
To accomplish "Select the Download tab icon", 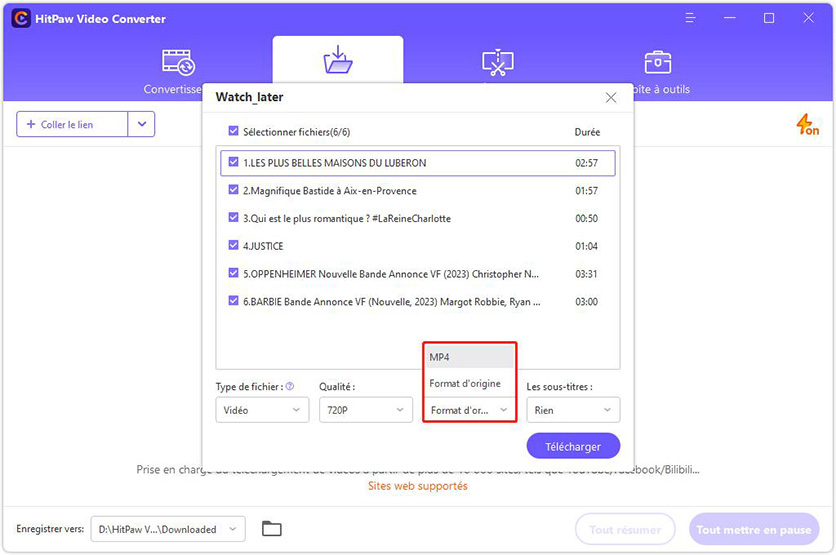I will pyautogui.click(x=337, y=60).
